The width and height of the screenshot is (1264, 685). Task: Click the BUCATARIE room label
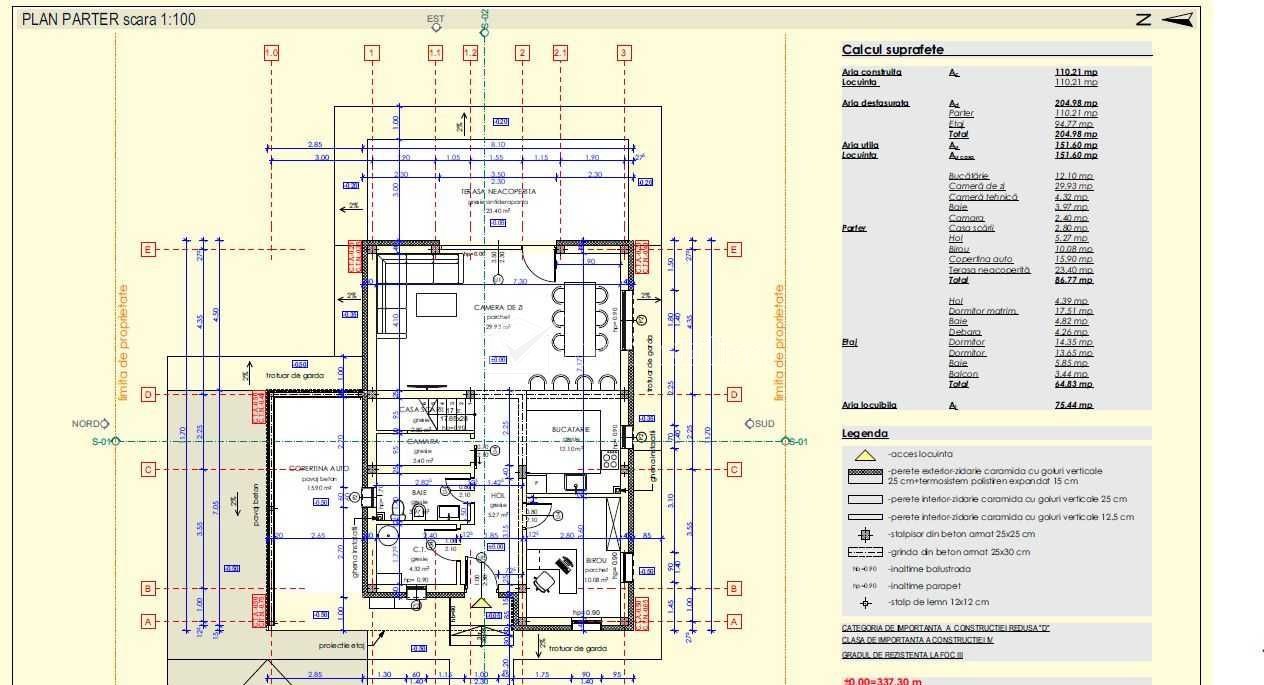571,429
